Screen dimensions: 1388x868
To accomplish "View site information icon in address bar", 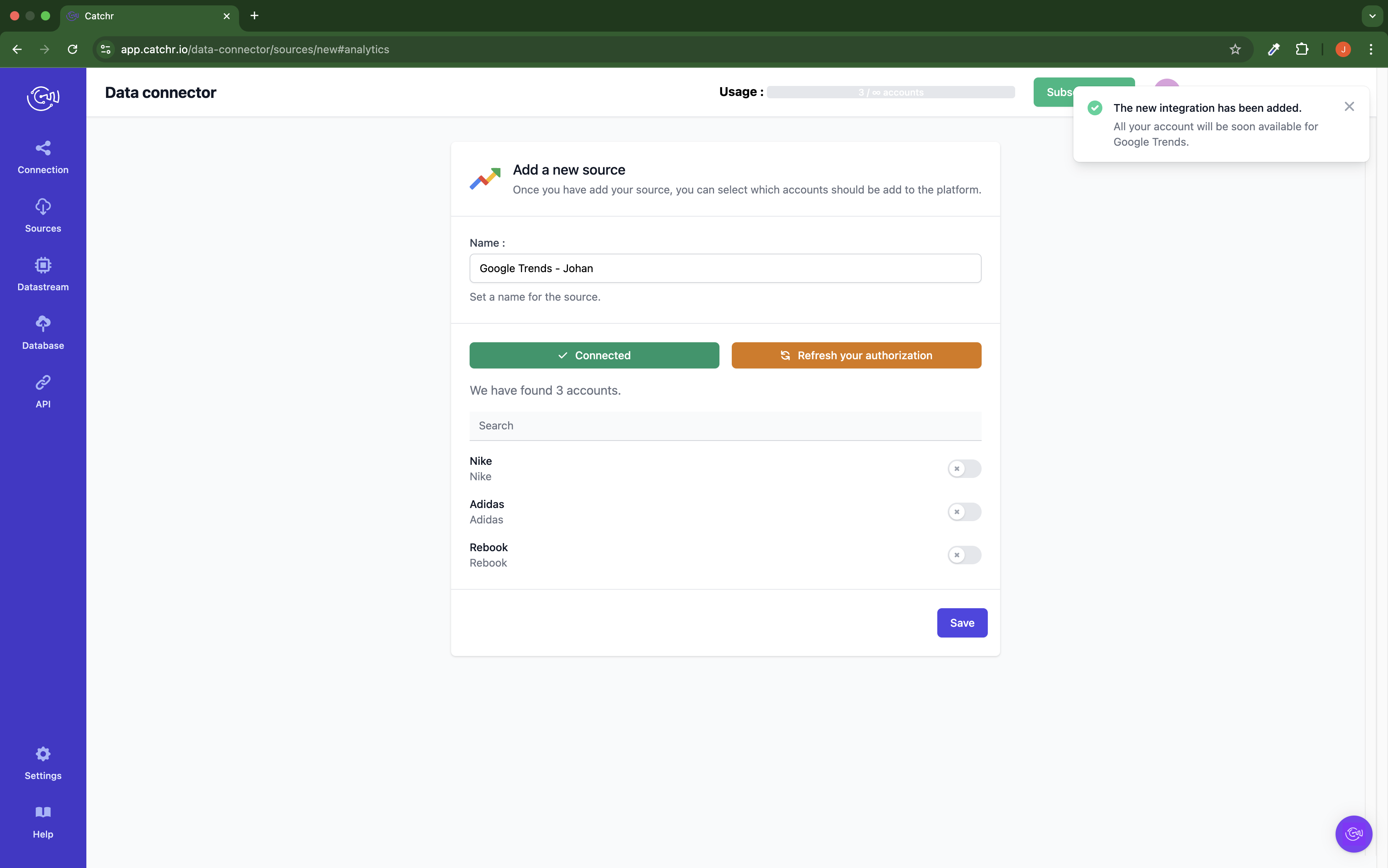I will tap(106, 49).
